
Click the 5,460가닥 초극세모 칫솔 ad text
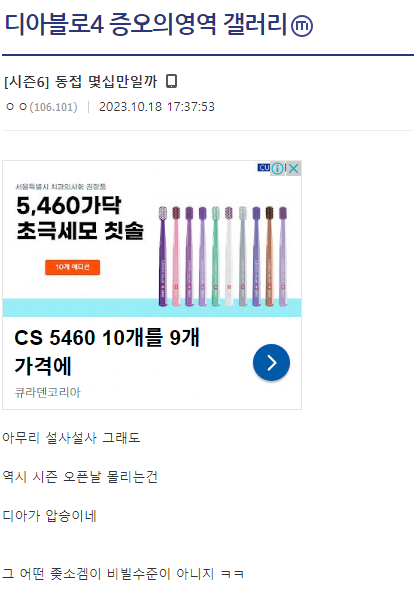click(80, 218)
